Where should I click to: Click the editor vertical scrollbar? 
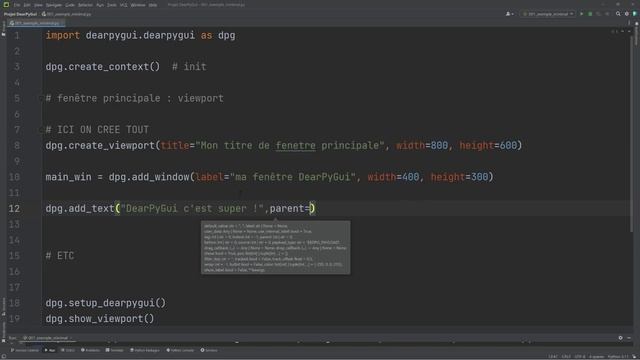point(632,135)
